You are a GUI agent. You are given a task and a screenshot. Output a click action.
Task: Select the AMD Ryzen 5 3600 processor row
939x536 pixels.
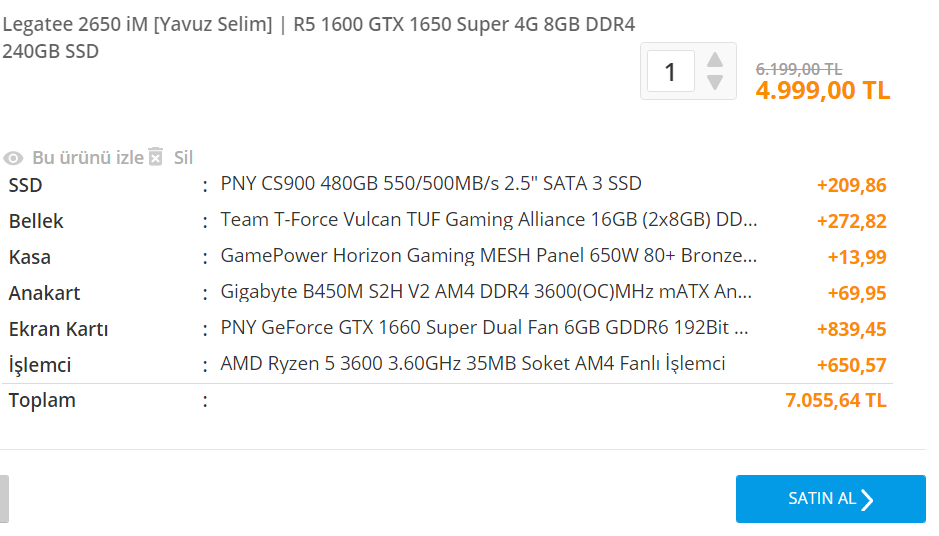click(x=472, y=364)
